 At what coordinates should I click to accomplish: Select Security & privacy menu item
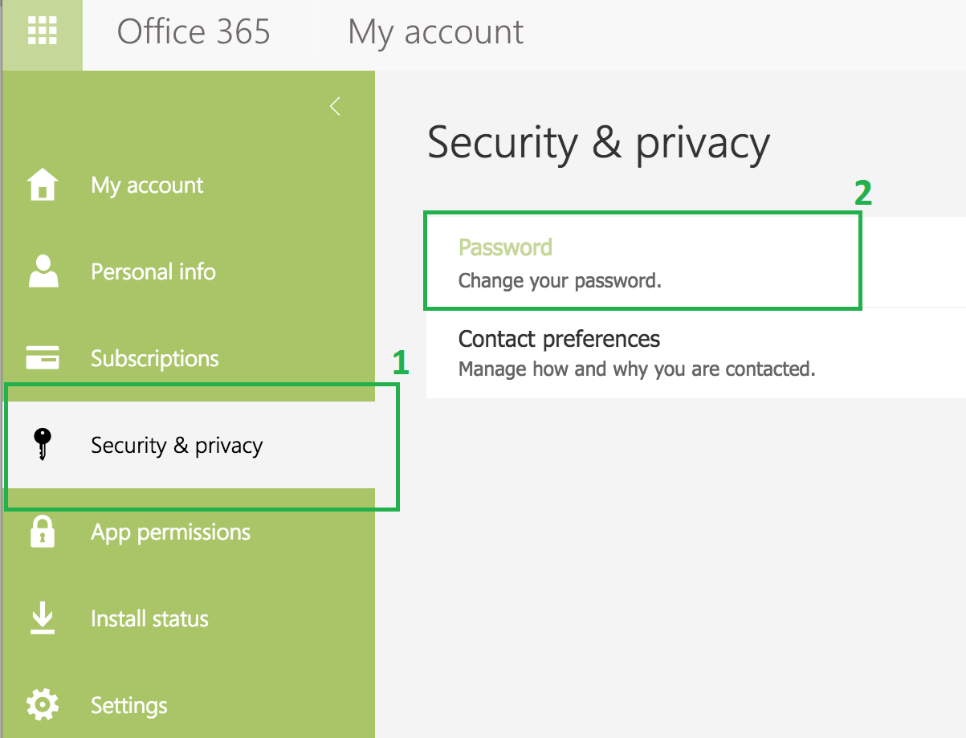tap(176, 445)
